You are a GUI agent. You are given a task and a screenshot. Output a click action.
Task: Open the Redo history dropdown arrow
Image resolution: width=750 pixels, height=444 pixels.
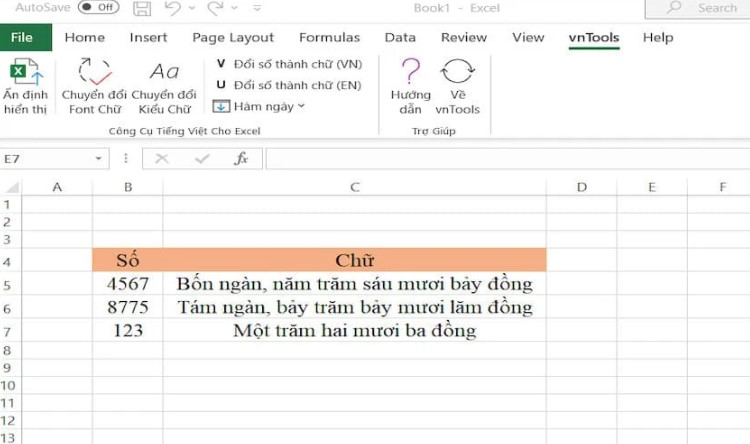pos(234,8)
